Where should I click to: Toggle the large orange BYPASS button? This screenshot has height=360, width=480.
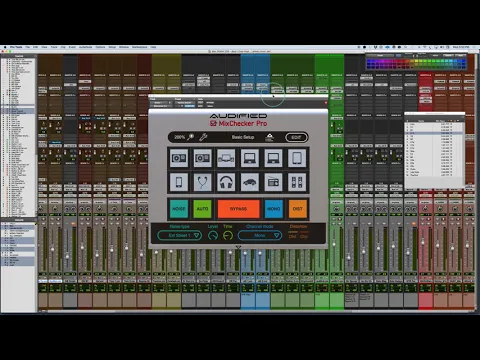(238, 209)
